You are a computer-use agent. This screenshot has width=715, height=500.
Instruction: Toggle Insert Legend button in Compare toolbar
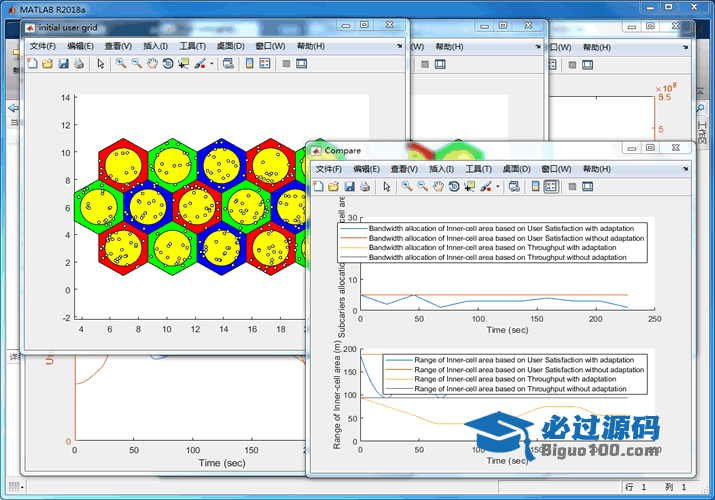[x=551, y=187]
